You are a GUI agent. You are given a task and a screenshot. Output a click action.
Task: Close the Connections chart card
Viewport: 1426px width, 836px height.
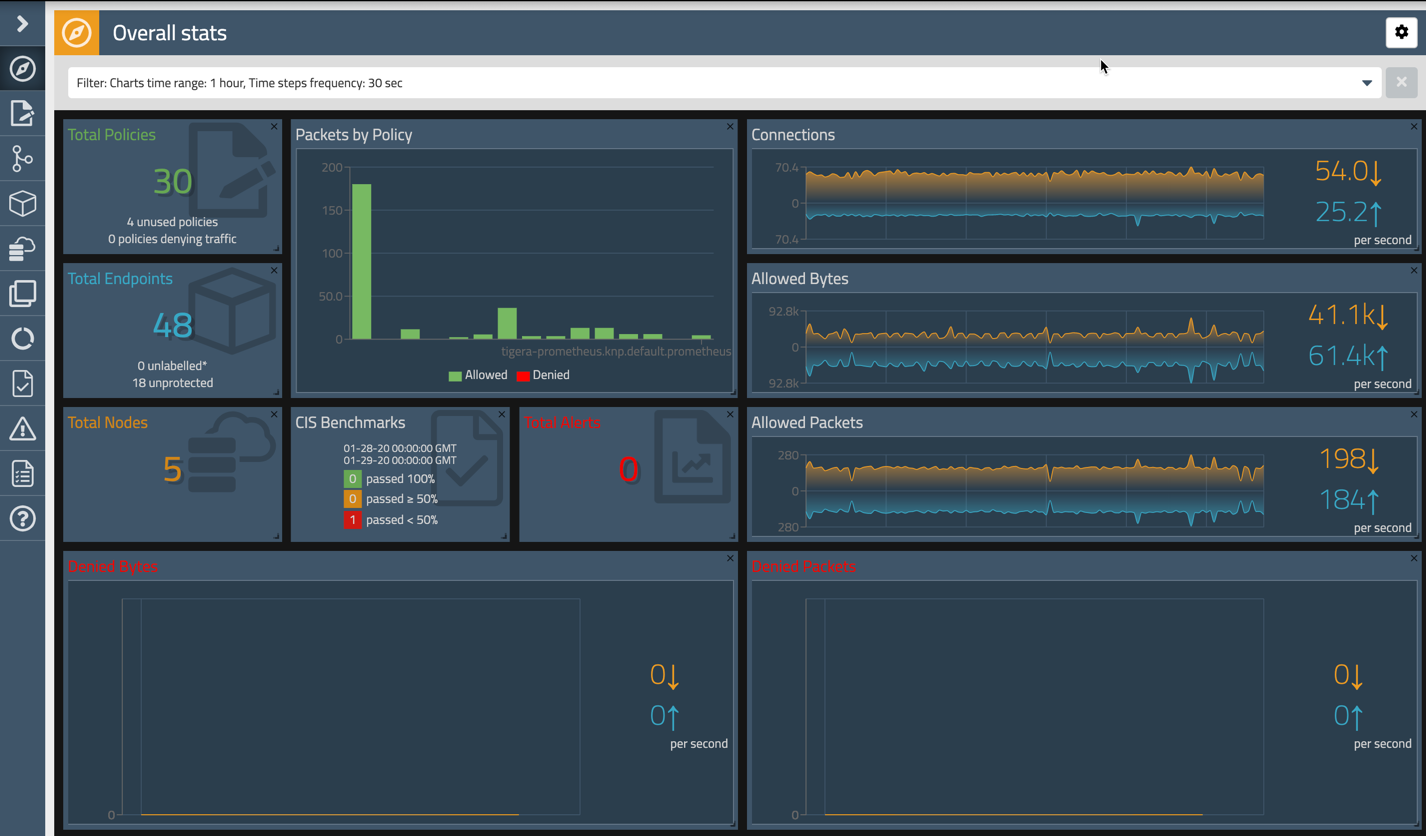click(x=1414, y=127)
